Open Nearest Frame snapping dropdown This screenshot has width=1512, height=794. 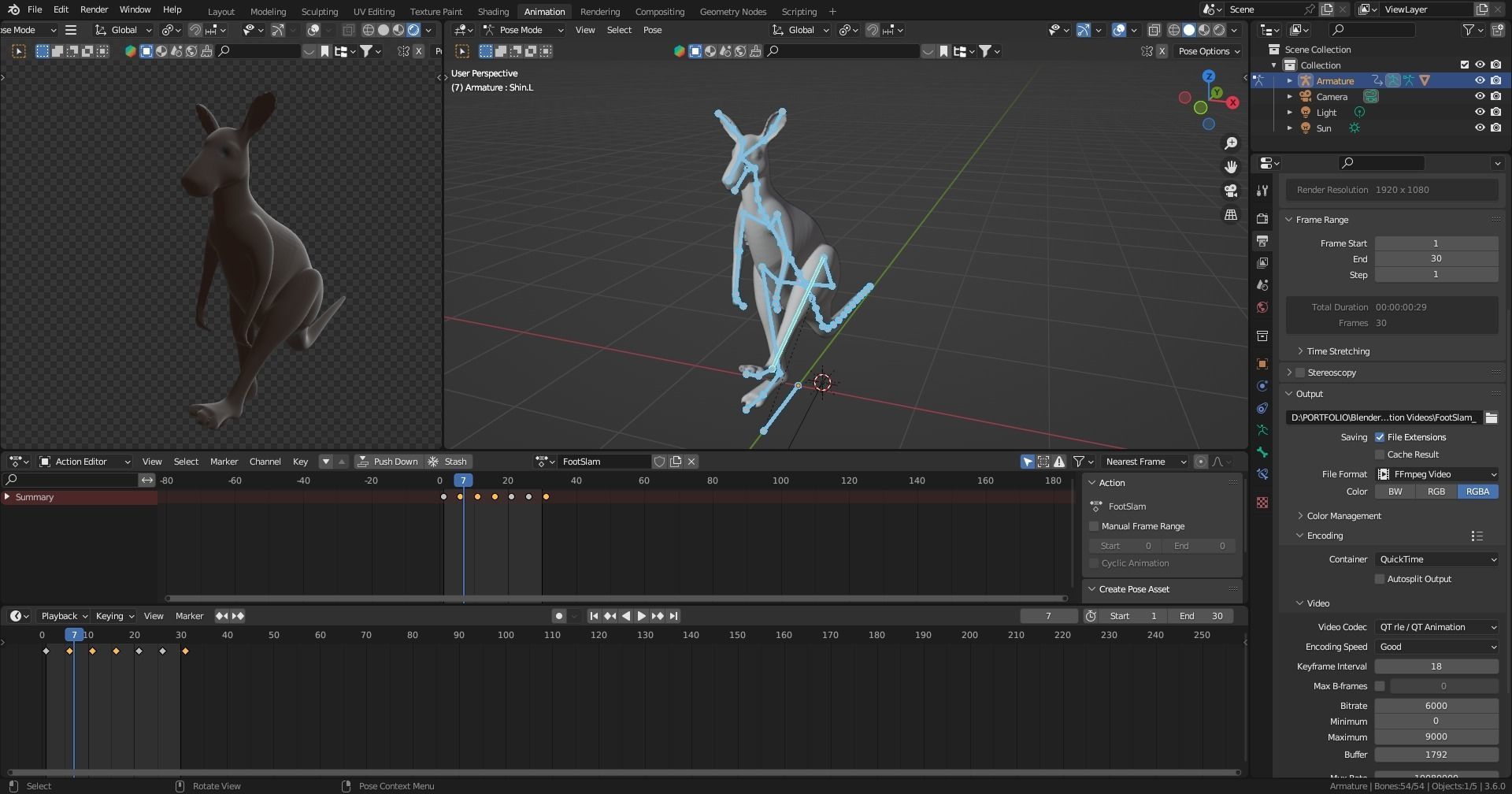1145,462
